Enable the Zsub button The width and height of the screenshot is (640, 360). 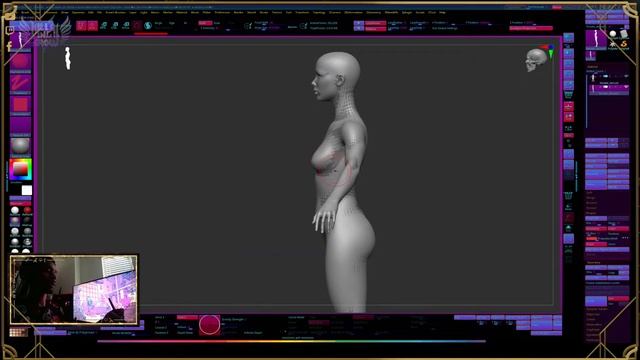point(217,23)
